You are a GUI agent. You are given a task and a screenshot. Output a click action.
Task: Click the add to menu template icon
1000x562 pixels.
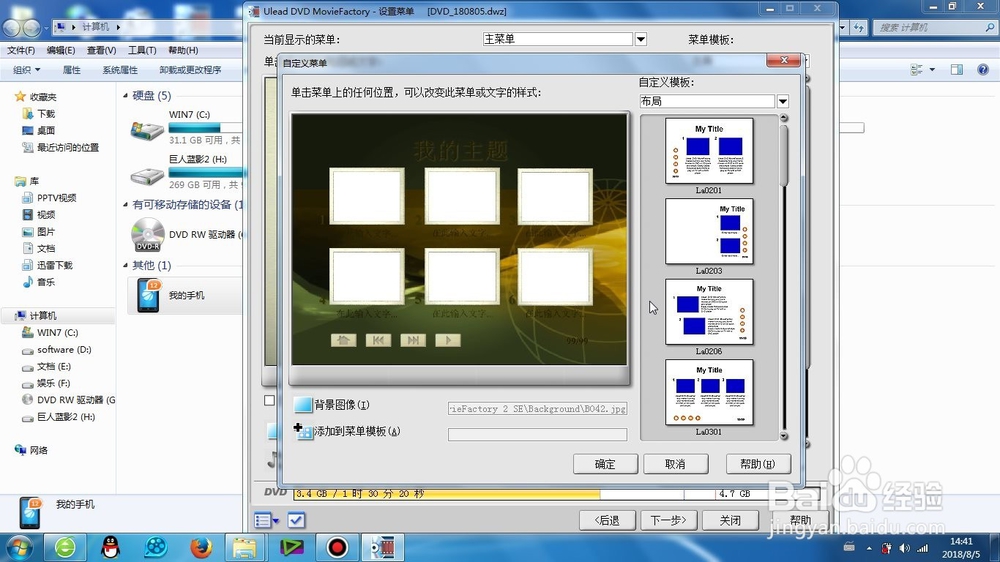pos(303,431)
